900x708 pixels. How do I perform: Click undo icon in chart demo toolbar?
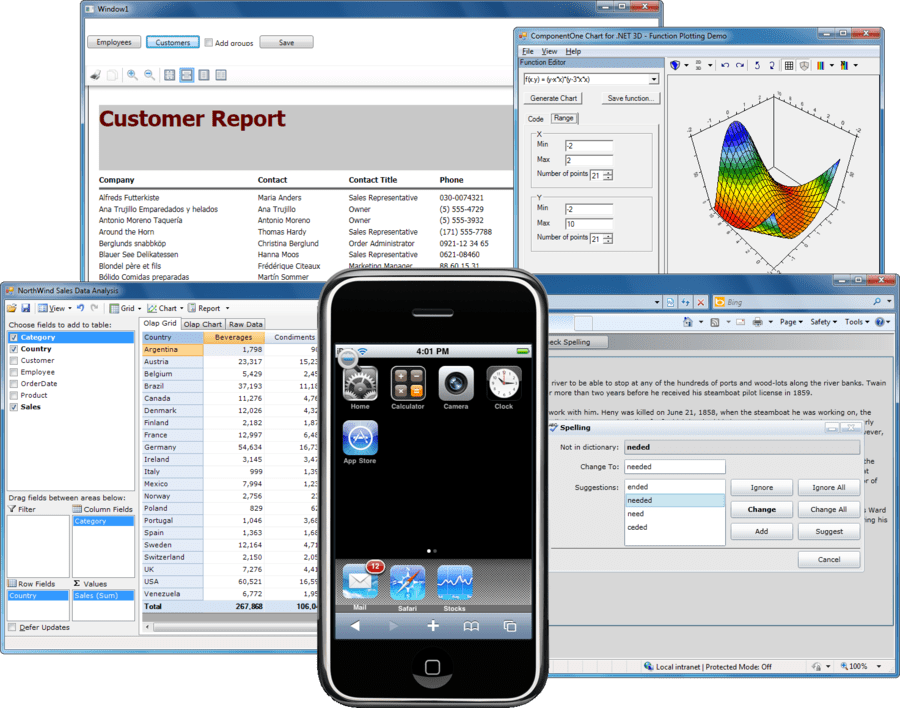click(725, 65)
